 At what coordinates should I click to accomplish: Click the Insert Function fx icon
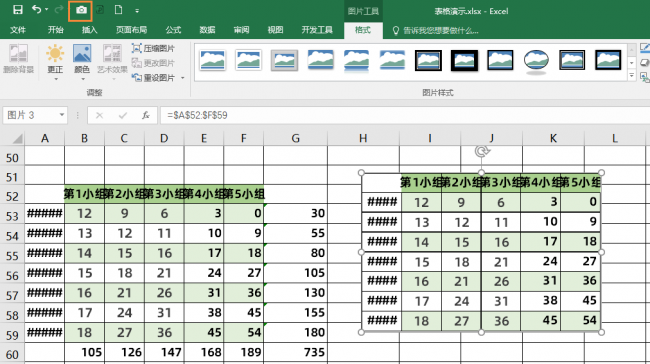[x=146, y=115]
